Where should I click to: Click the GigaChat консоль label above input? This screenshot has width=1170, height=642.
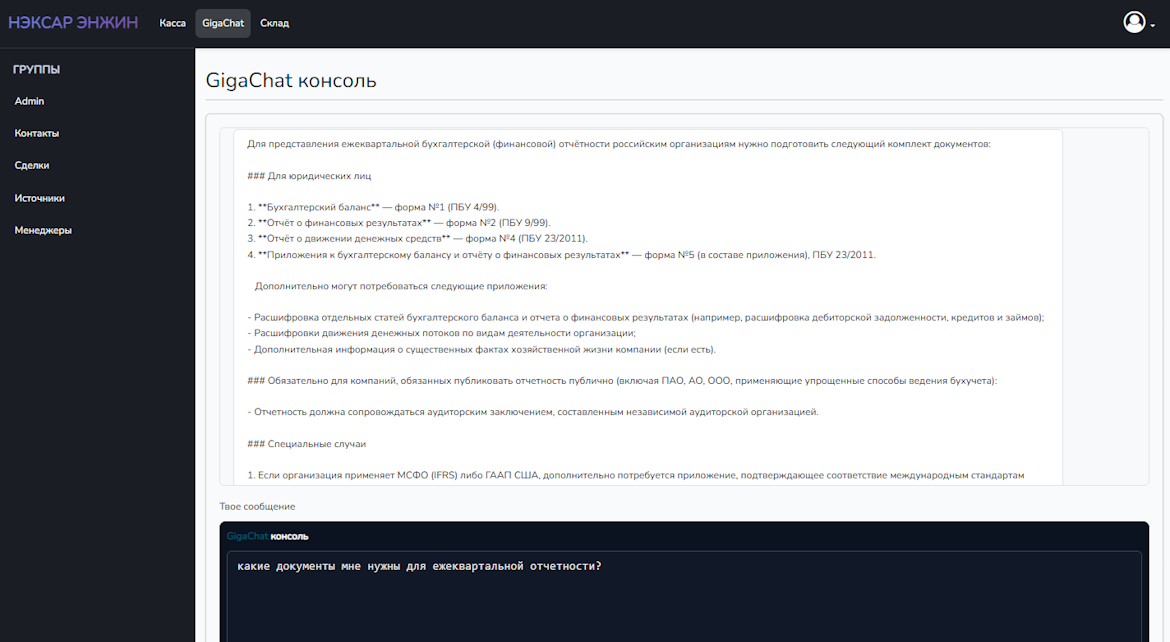point(267,536)
